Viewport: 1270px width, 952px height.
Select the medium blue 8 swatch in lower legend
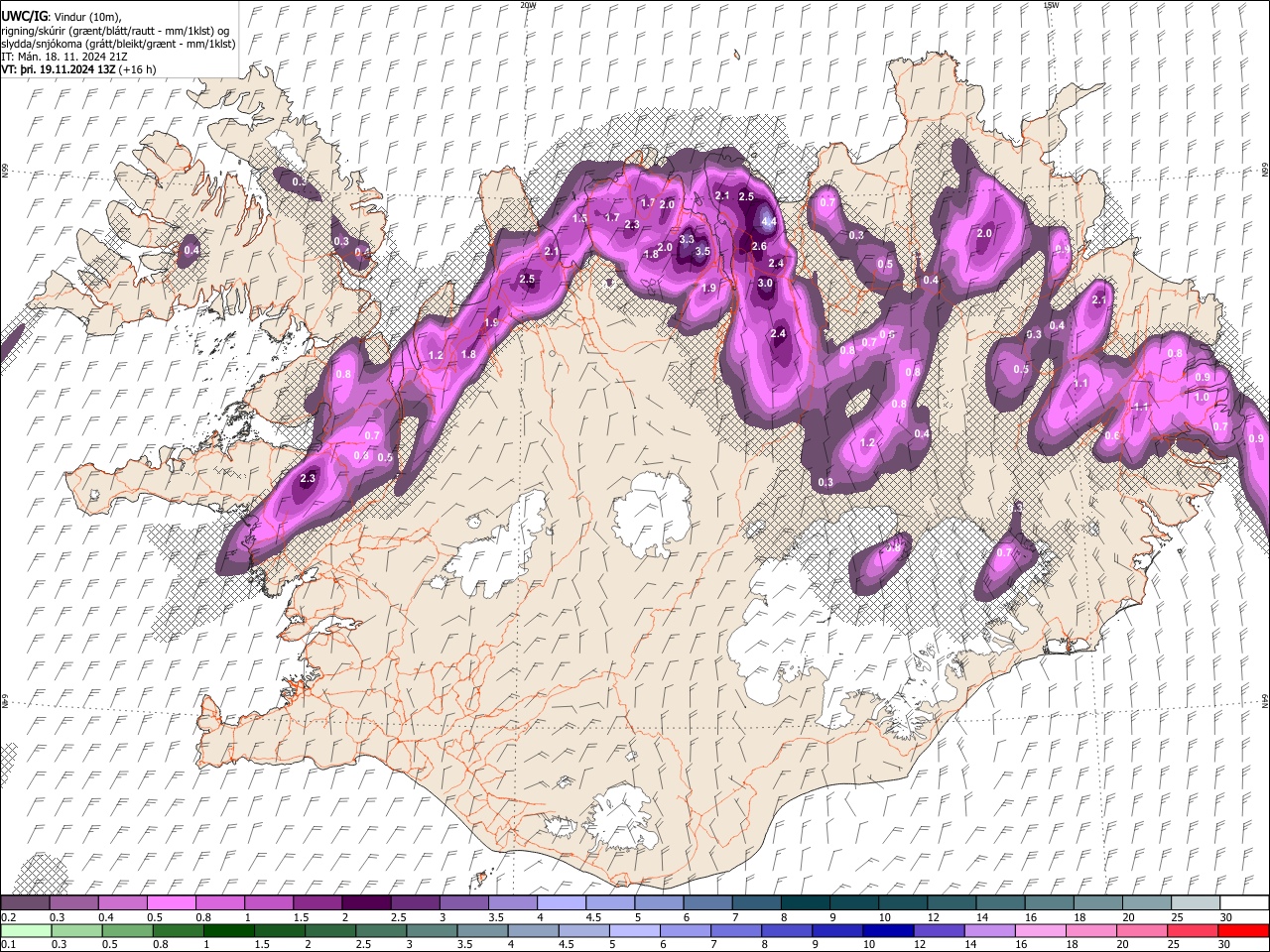786,930
